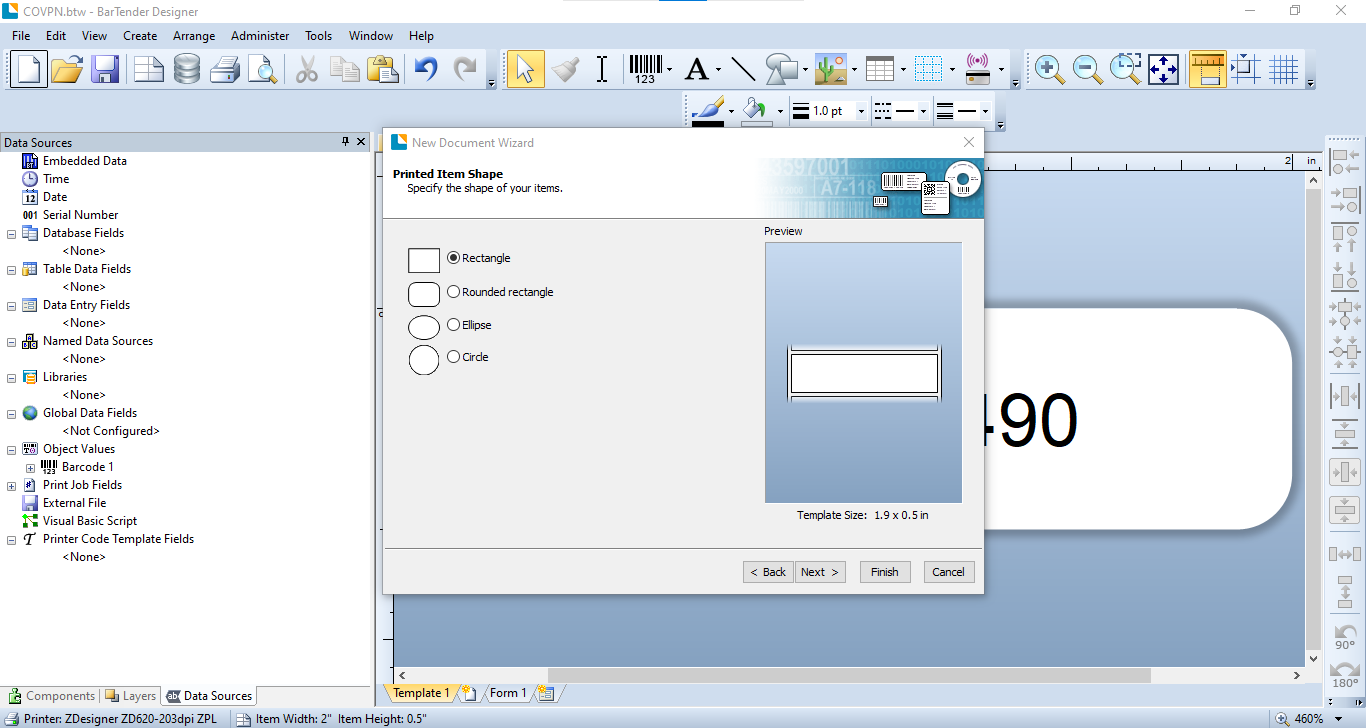1366x728 pixels.
Task: Open the Administer menu
Action: click(260, 35)
